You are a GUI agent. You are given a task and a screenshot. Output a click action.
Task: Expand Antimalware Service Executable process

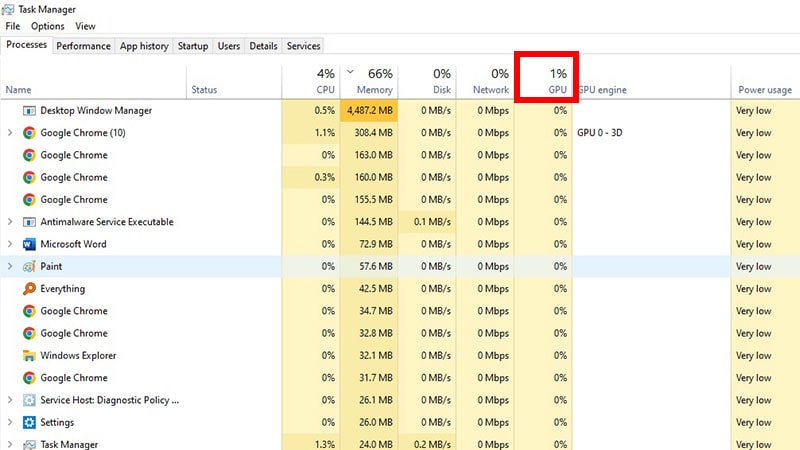click(10, 222)
